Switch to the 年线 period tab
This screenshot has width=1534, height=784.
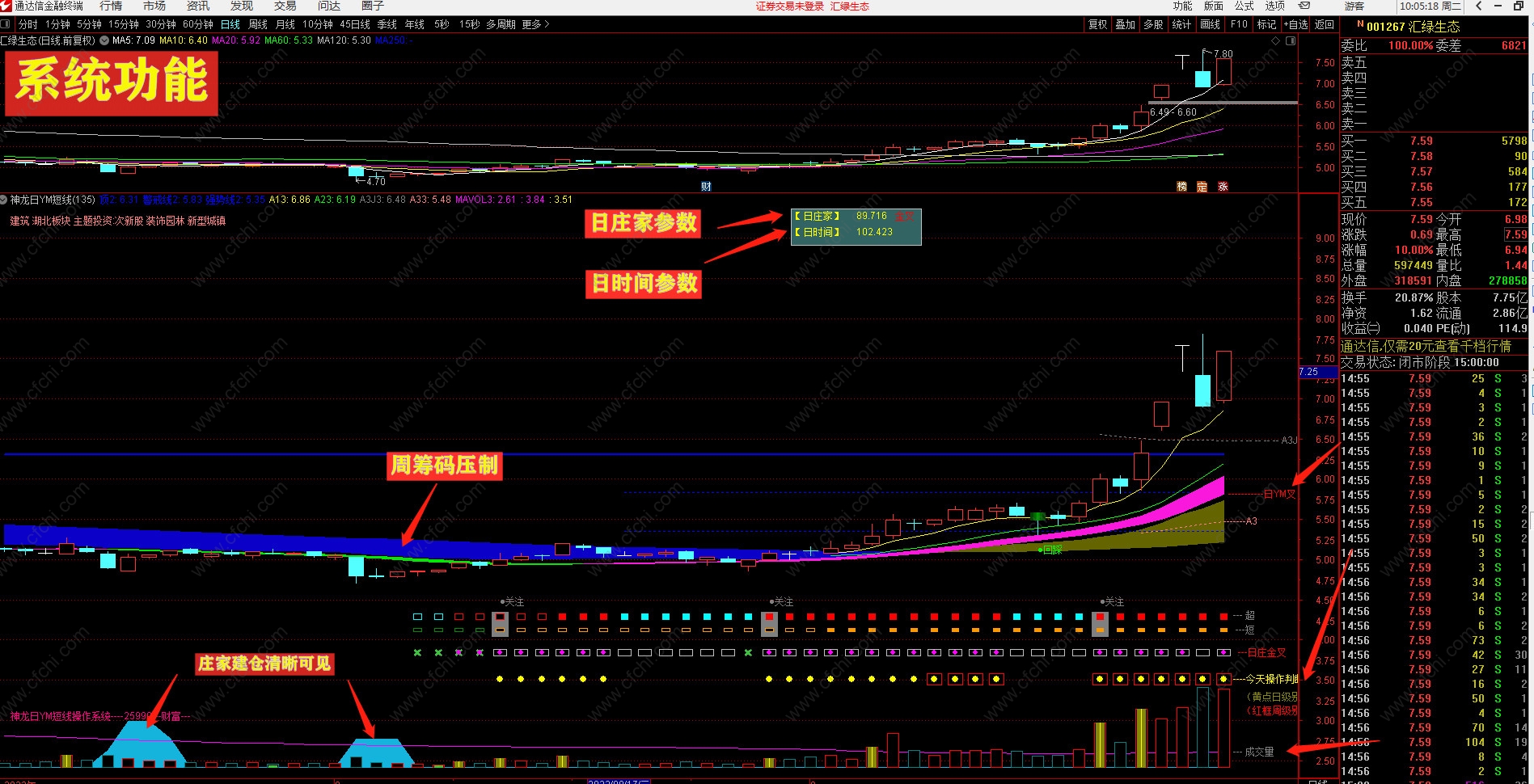click(x=415, y=24)
